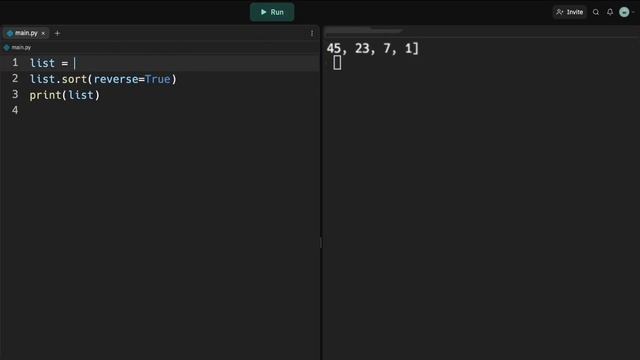The image size is (640, 360).
Task: Select line number 4 in gutter
Action: click(15, 110)
